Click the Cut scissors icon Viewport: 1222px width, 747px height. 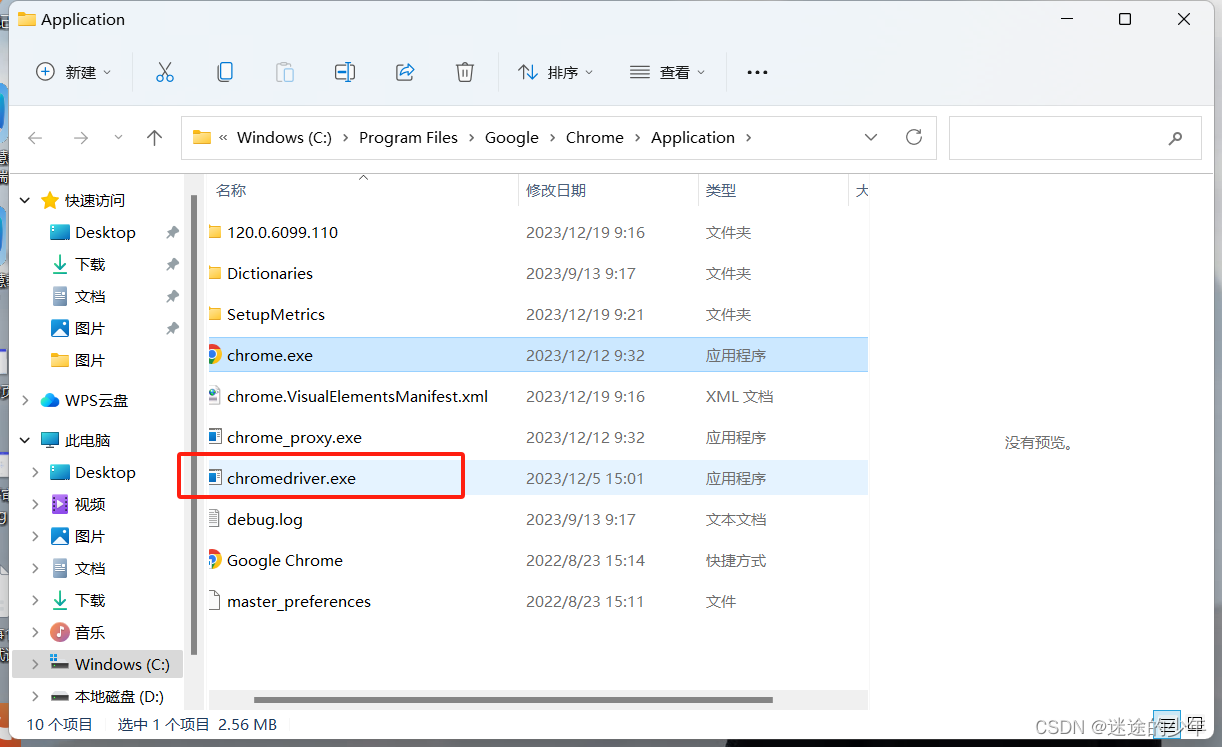(x=165, y=72)
